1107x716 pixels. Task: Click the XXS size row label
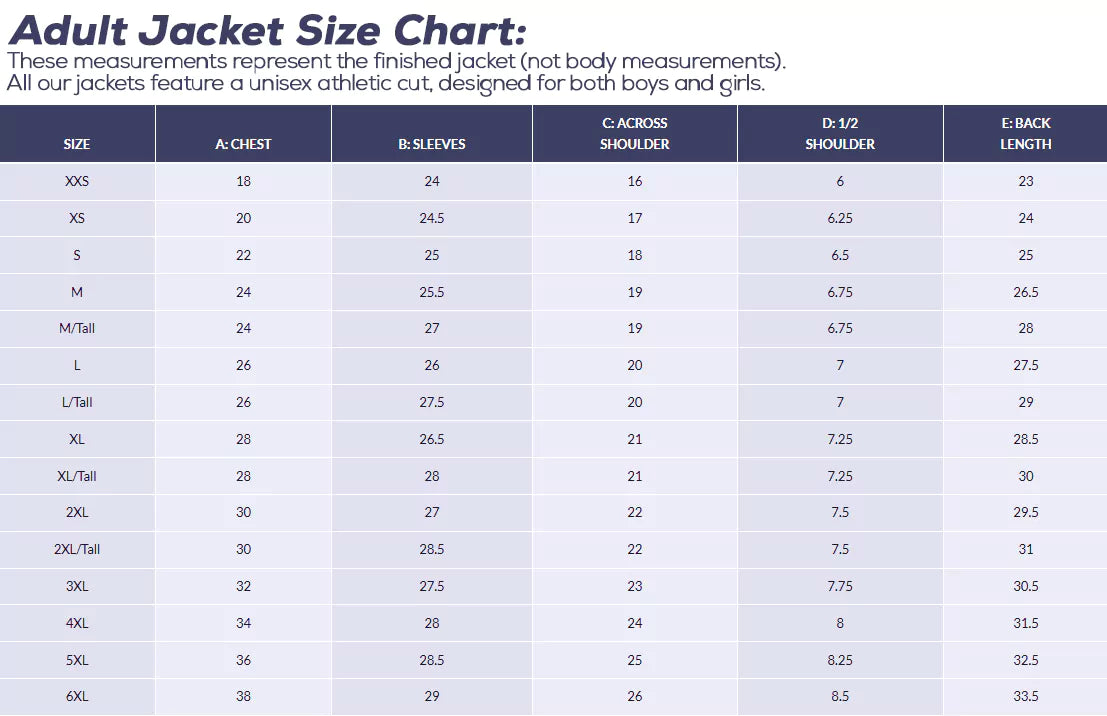click(77, 181)
